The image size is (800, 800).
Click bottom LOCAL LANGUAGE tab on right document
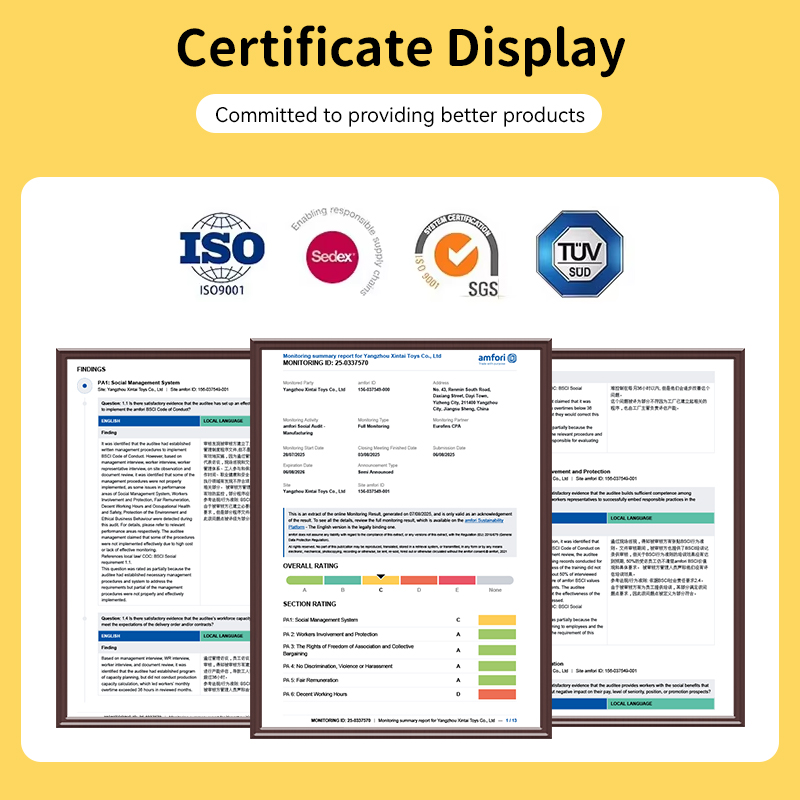coord(661,704)
